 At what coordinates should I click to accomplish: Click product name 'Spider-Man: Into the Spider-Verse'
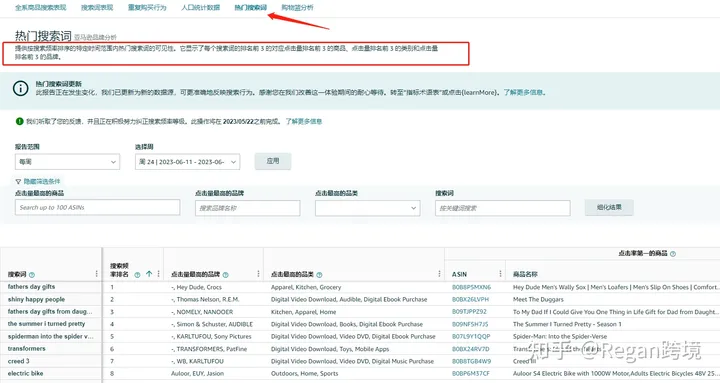coord(560,337)
